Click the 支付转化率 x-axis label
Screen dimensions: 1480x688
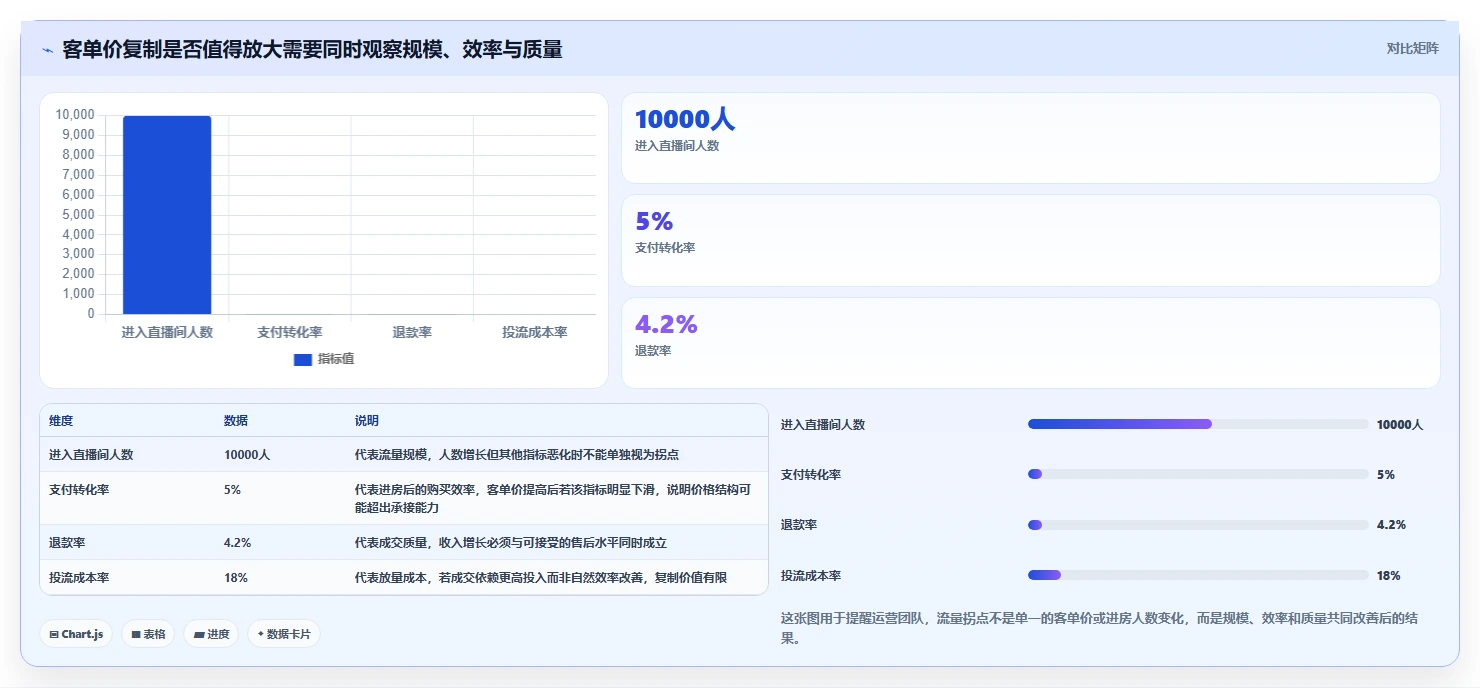(x=290, y=332)
